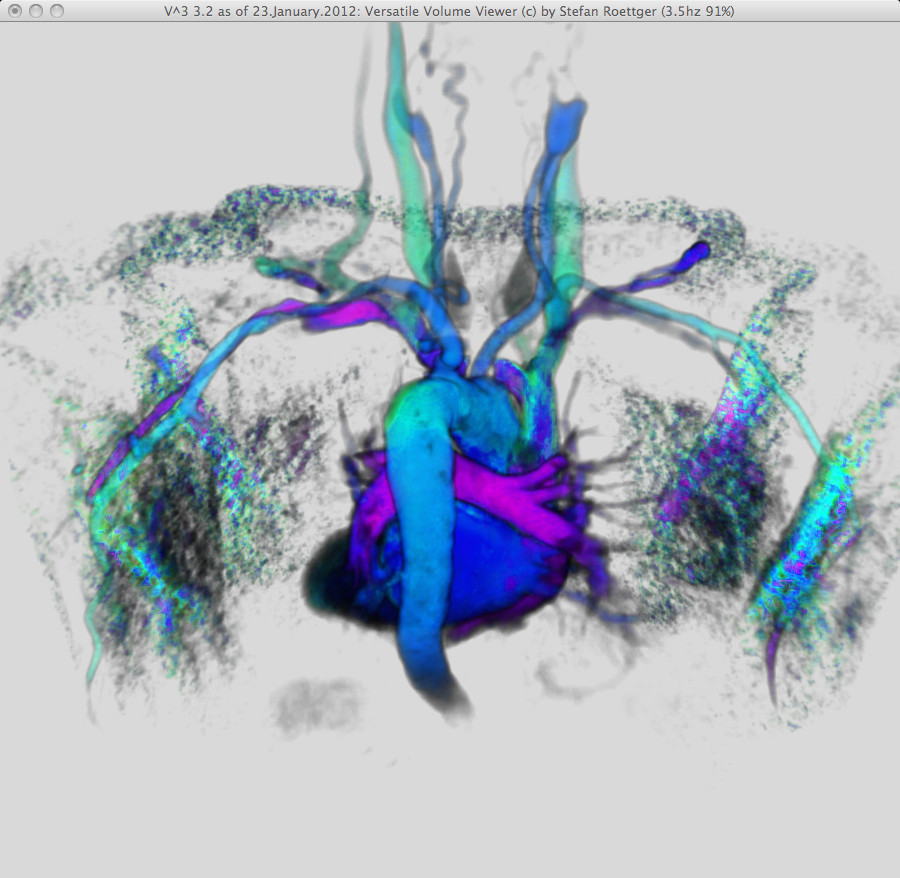Close the Versatile Volume Viewer window

(14, 11)
